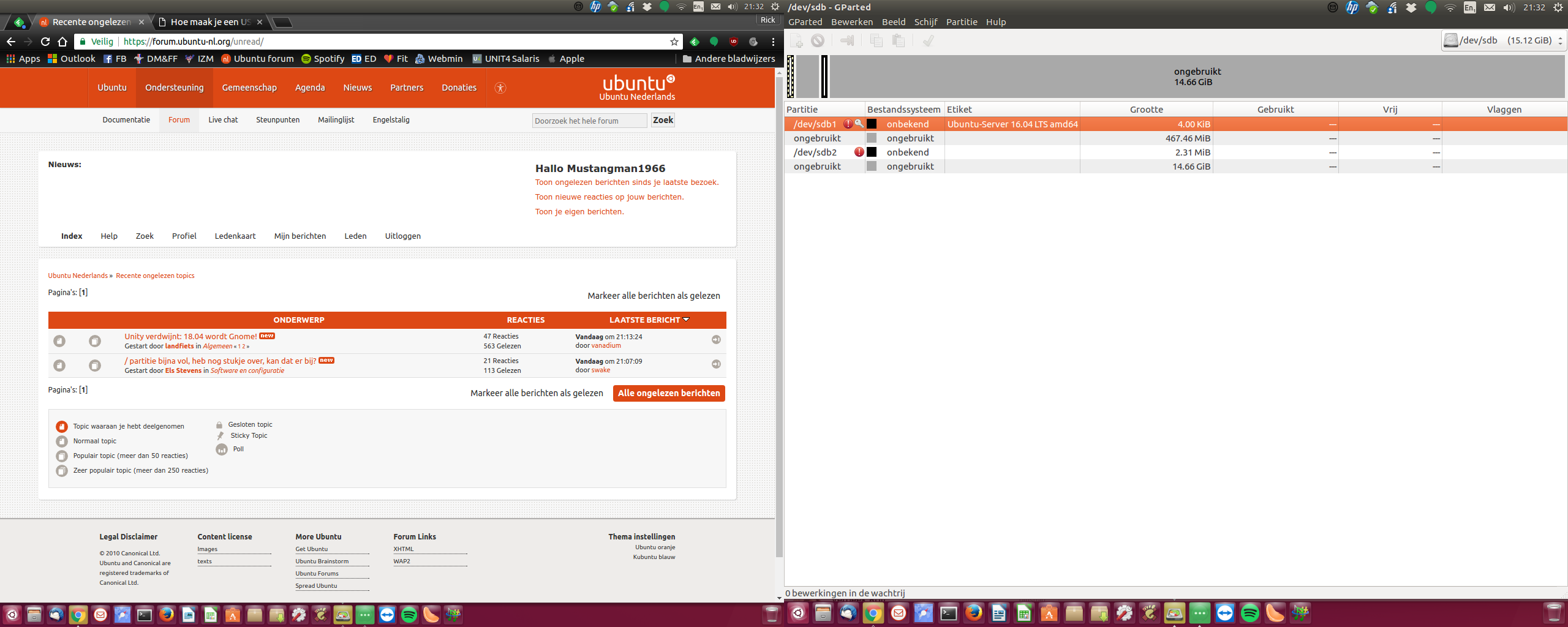This screenshot has height=627, width=1568.
Task: Click GParted's resize/move arrow toolbar icon
Action: pyautogui.click(x=848, y=41)
